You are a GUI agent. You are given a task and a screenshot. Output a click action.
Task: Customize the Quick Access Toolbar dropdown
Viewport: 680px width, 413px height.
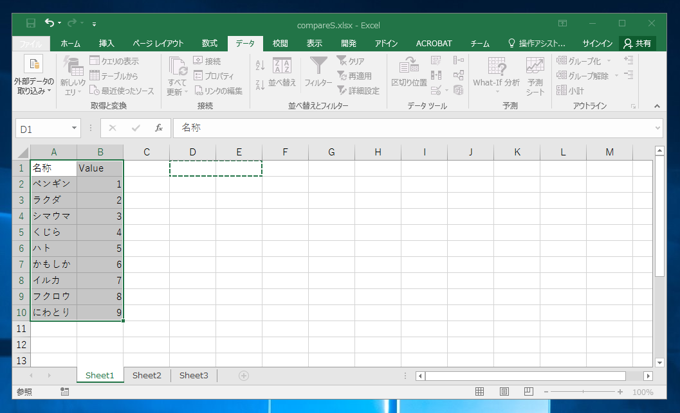(x=94, y=24)
